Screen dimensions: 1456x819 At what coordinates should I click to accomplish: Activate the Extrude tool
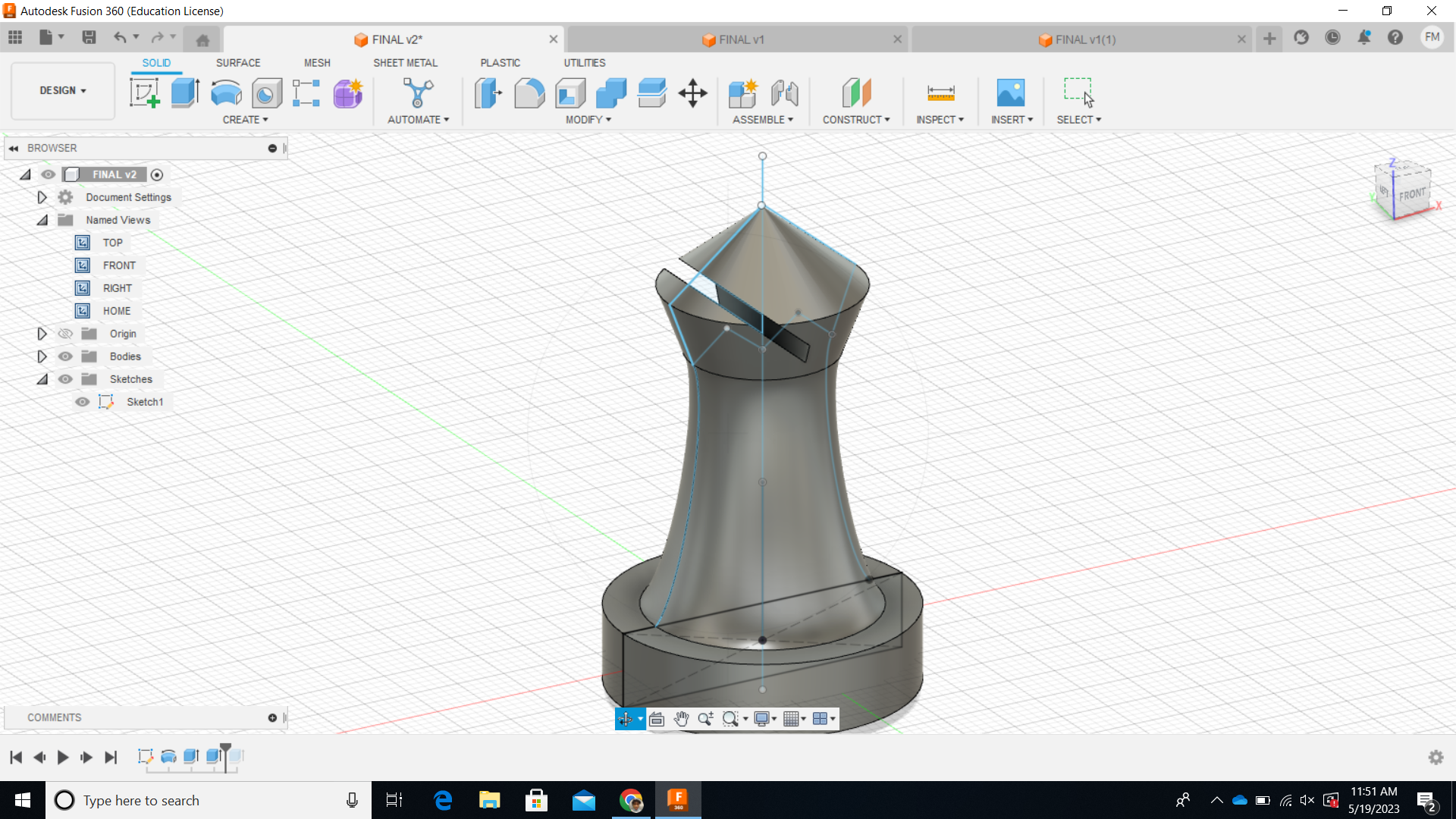(x=184, y=93)
